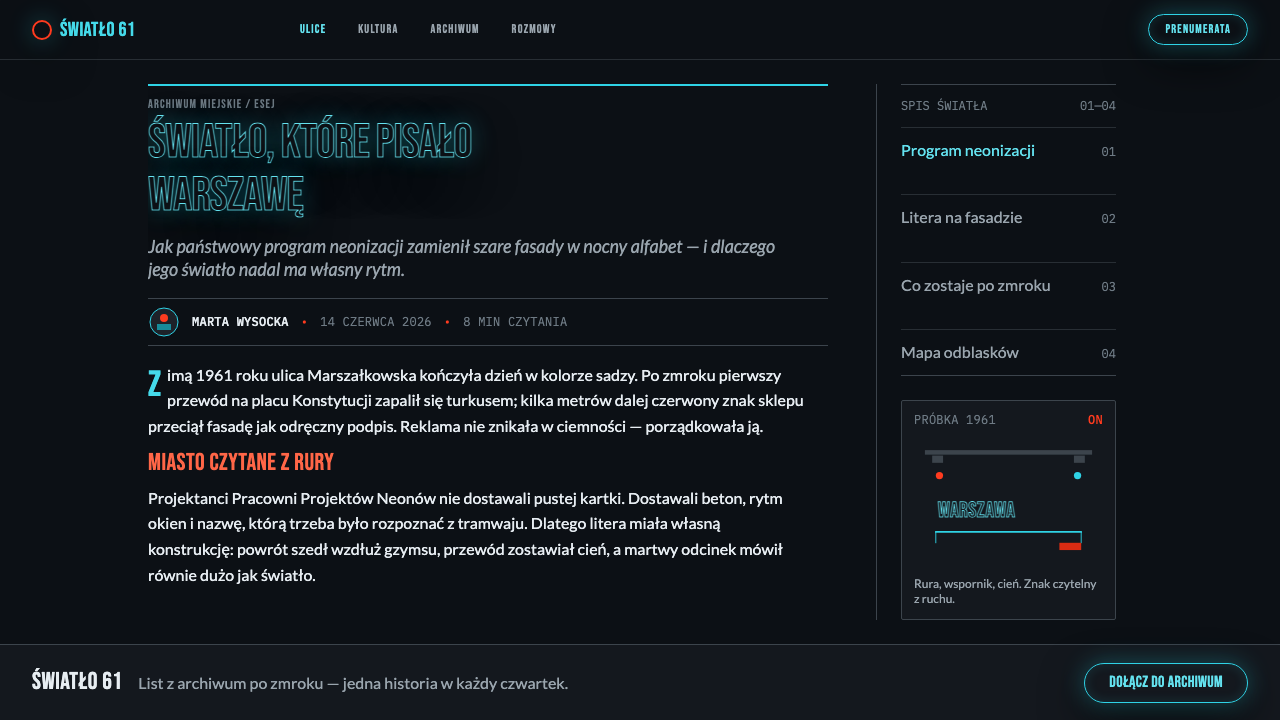Click the footer newsletter line about czwartek
This screenshot has width=1280, height=720.
pyautogui.click(x=353, y=684)
